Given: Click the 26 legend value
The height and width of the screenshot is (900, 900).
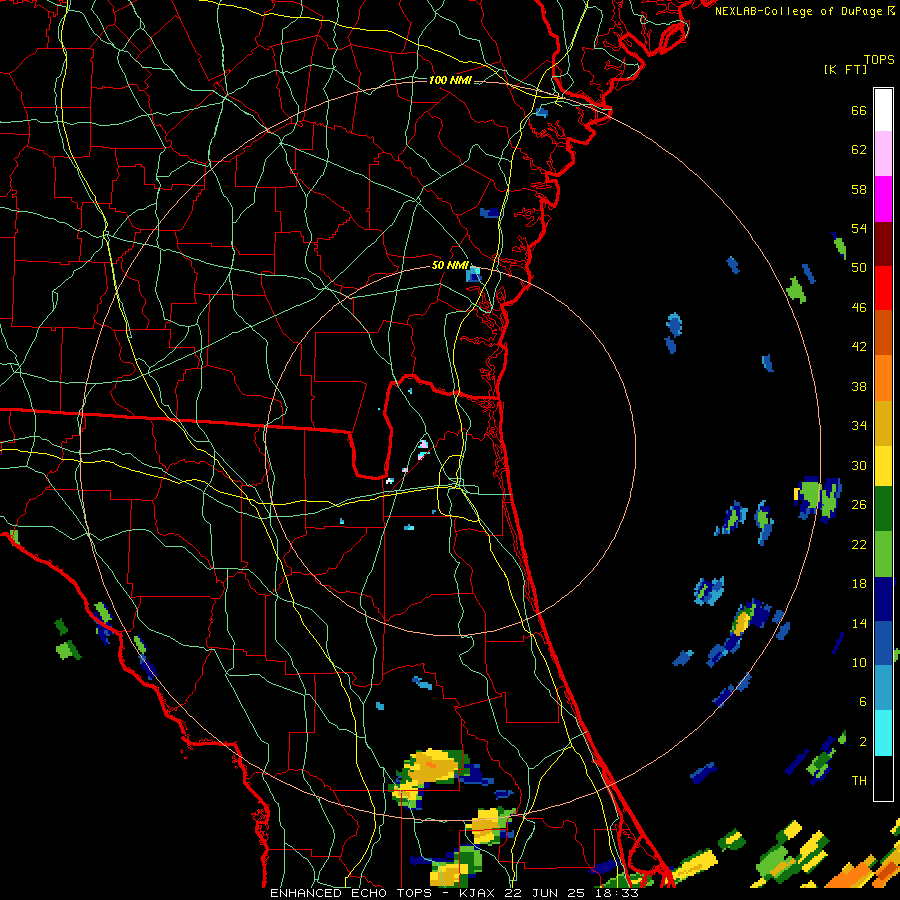Looking at the screenshot, I should click(x=859, y=505).
